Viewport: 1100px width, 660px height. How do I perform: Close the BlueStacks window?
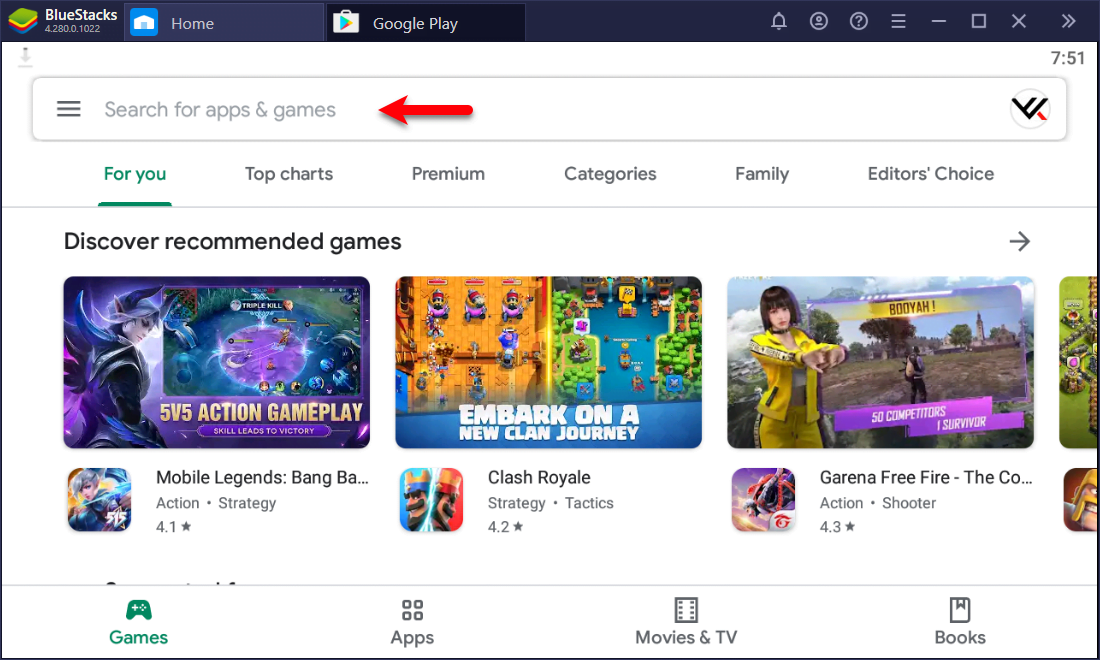pos(1019,22)
